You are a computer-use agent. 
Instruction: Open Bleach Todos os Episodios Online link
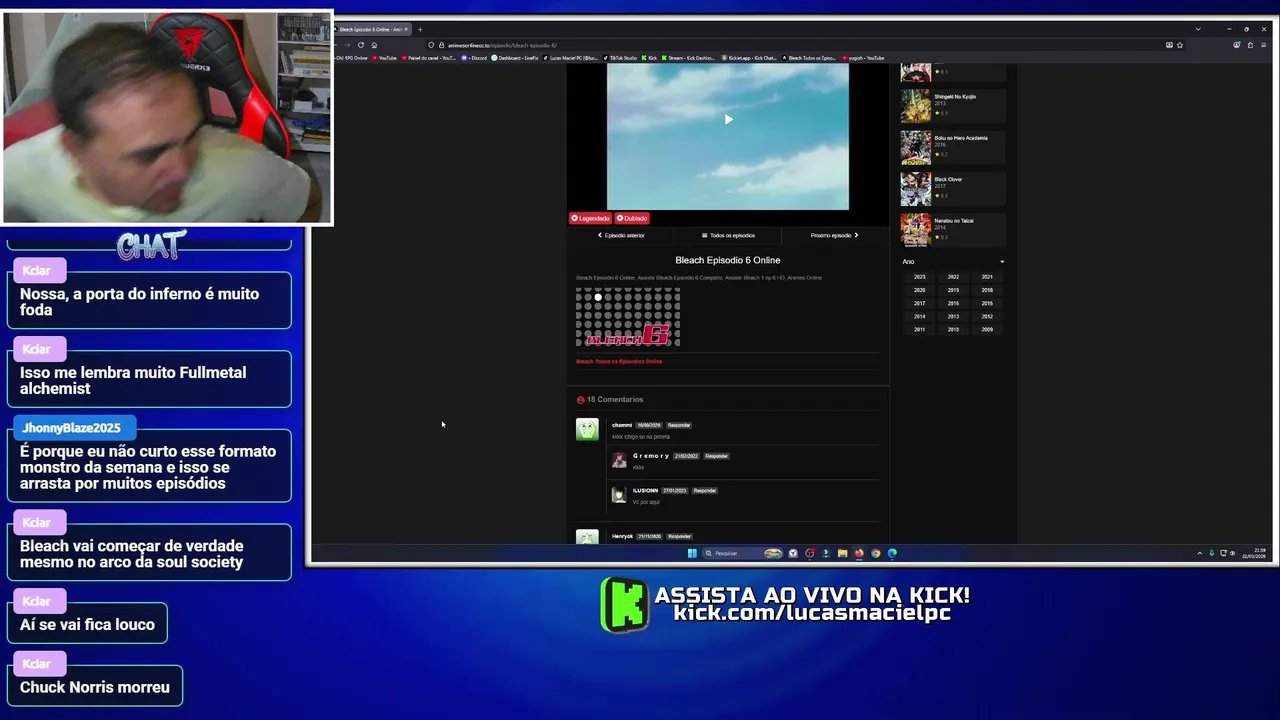(619, 361)
